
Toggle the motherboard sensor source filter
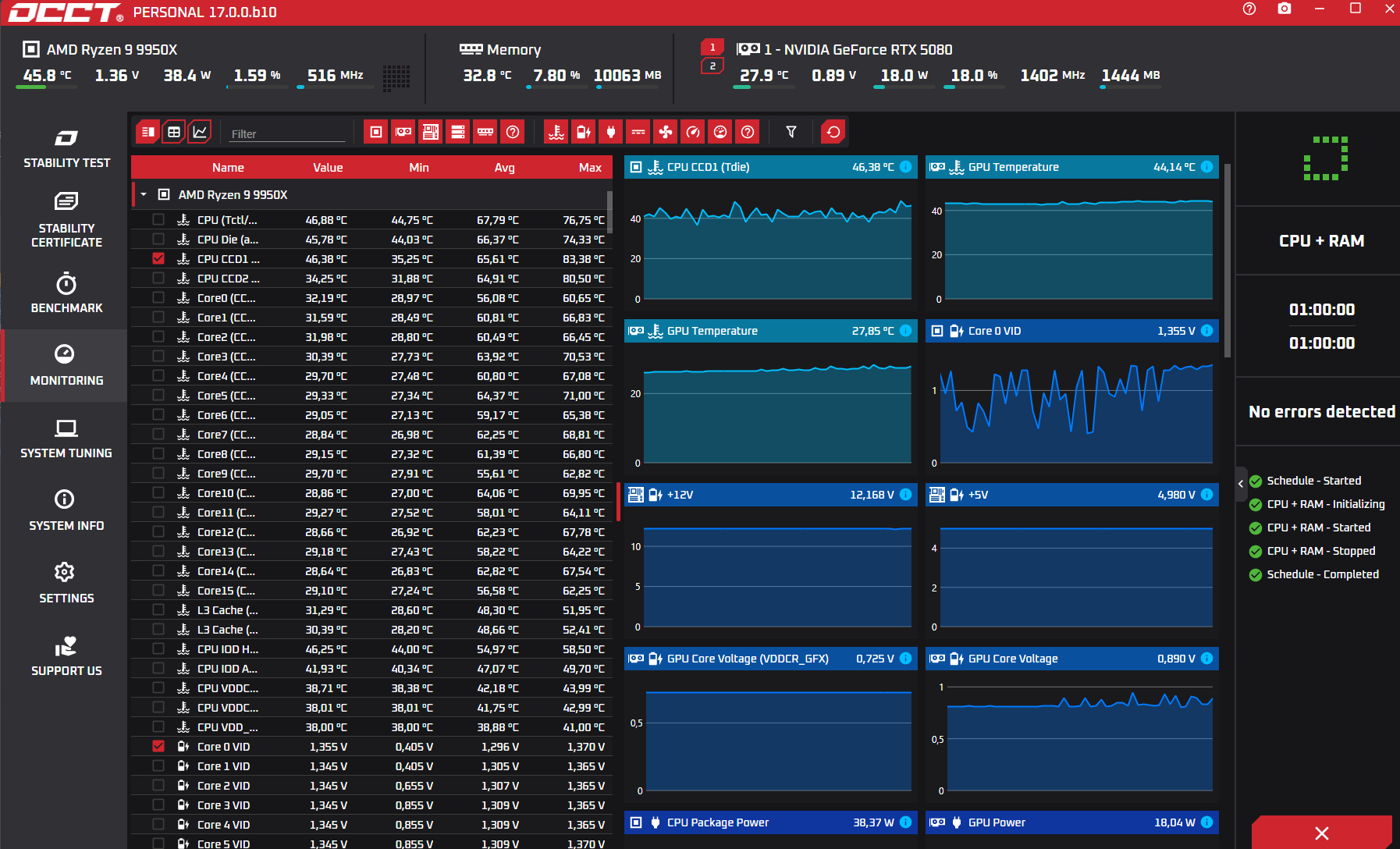tap(431, 132)
